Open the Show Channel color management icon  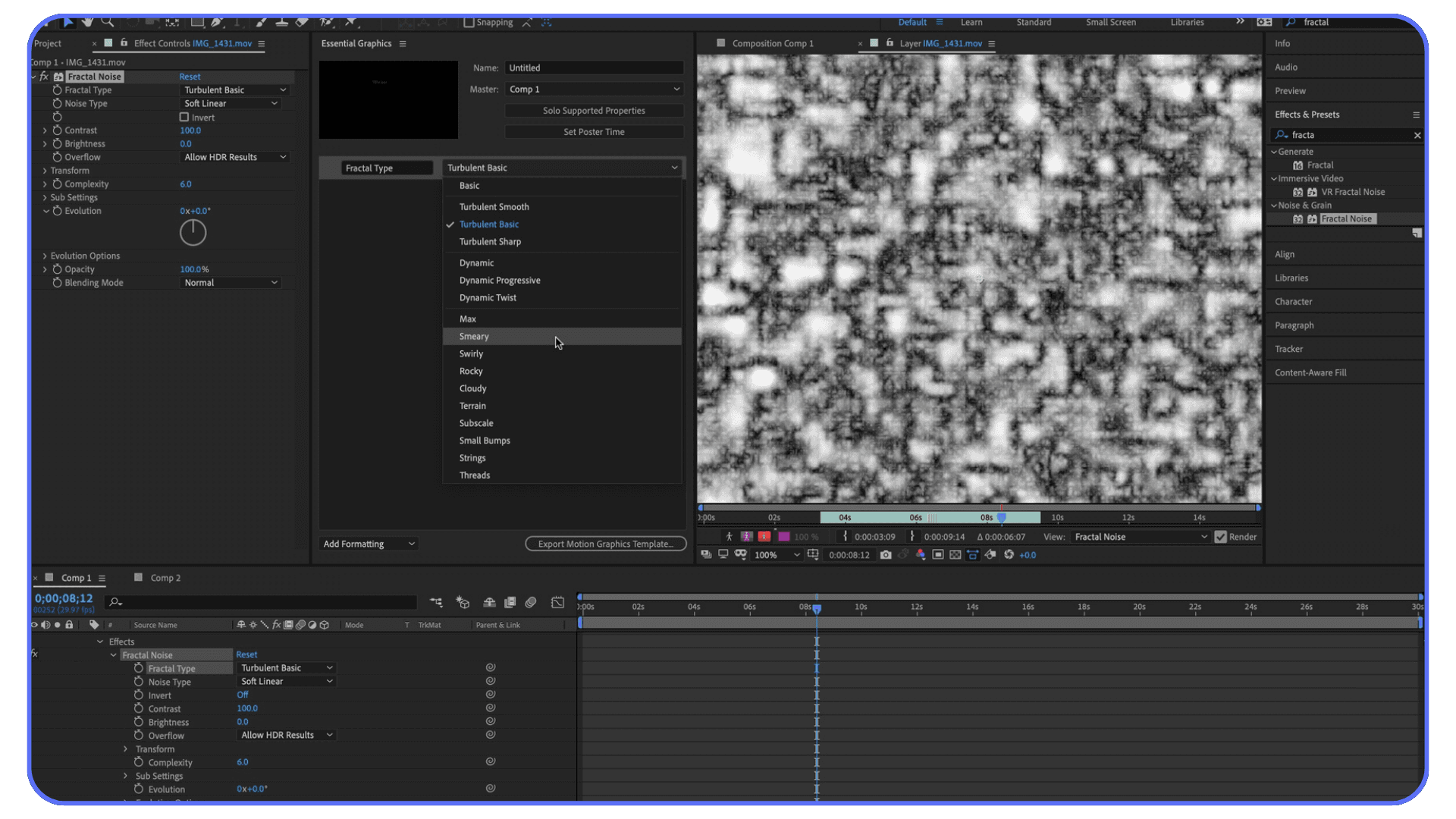click(x=921, y=555)
